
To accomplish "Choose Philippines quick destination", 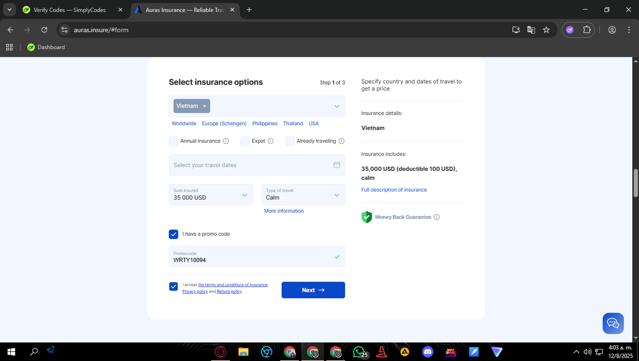I will pyautogui.click(x=264, y=123).
